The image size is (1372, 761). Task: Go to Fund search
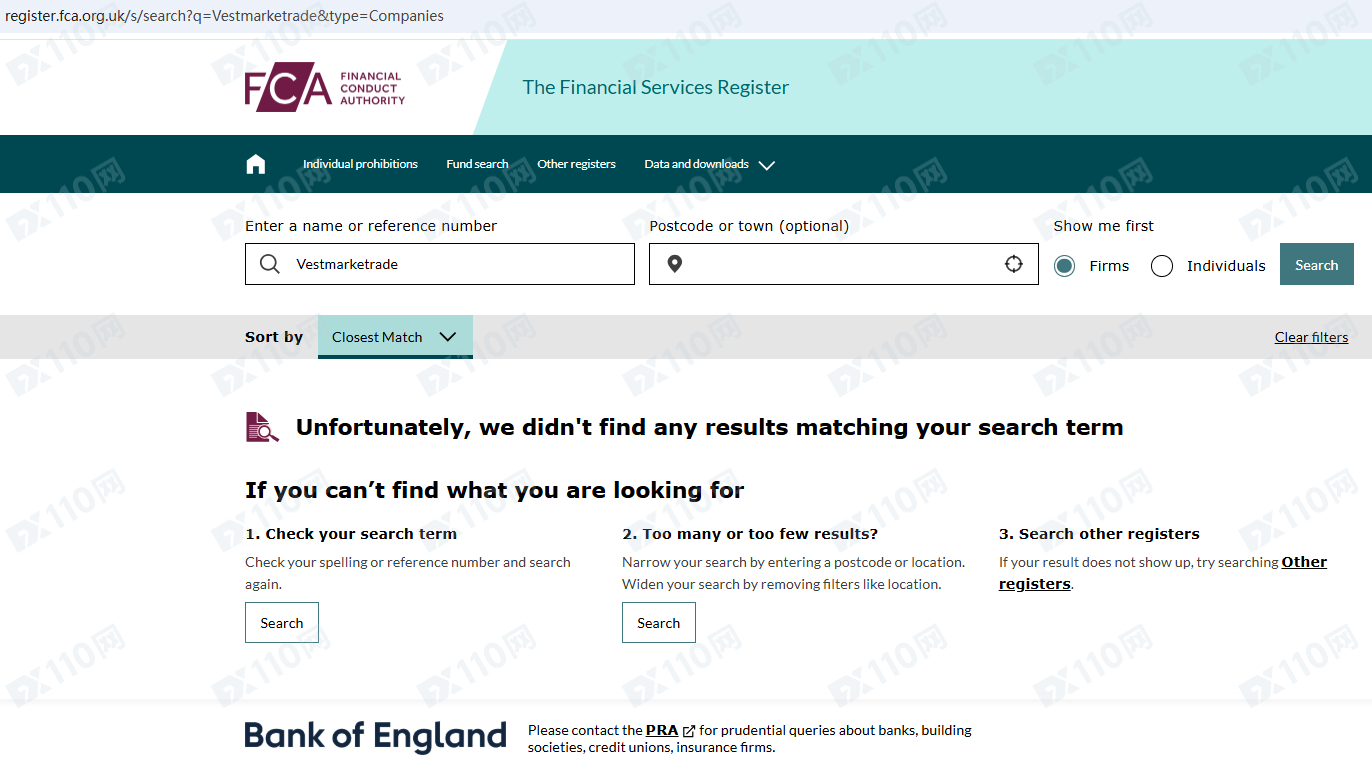point(477,164)
